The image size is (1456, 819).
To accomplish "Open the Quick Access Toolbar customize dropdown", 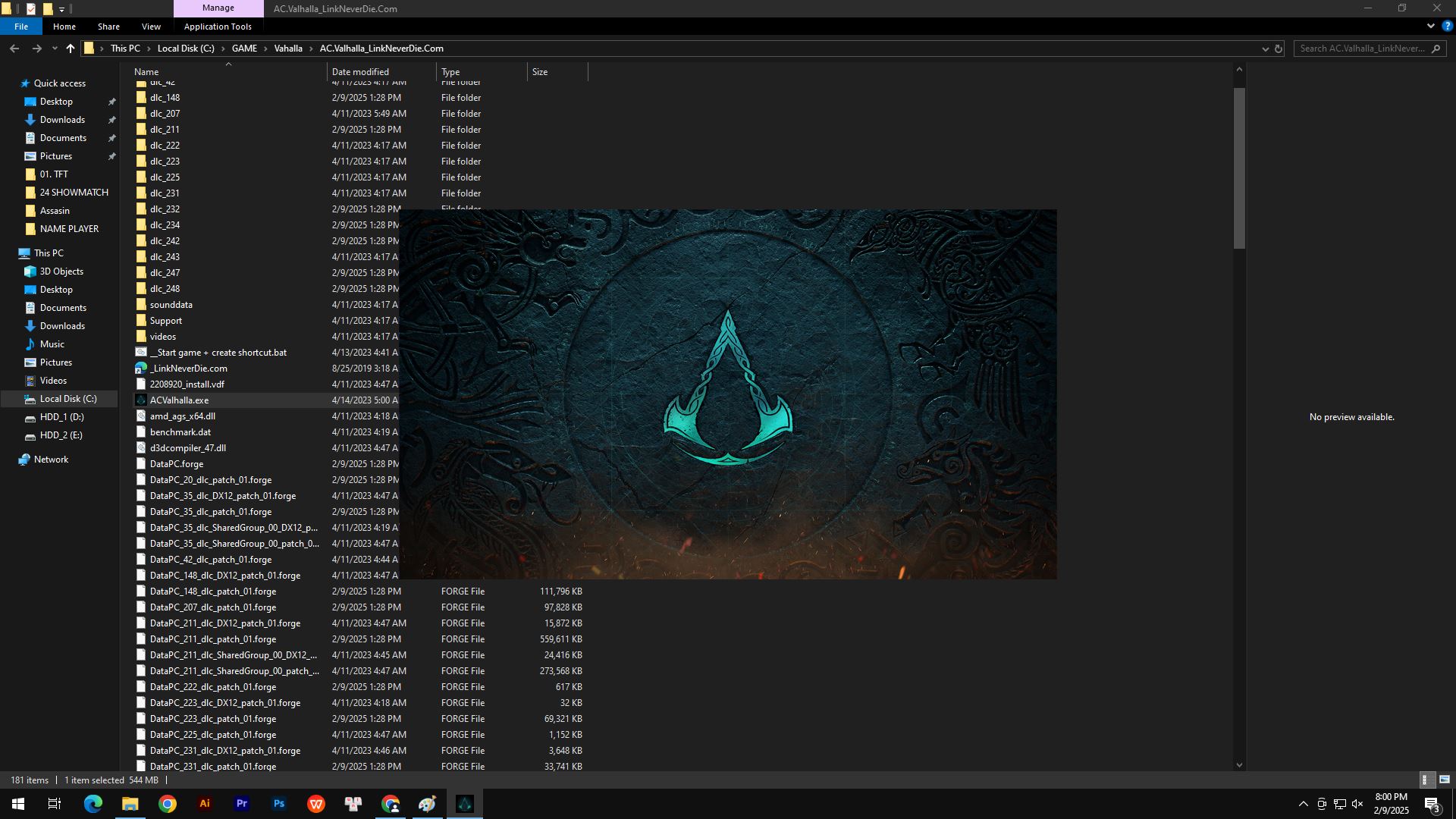I will [x=62, y=8].
